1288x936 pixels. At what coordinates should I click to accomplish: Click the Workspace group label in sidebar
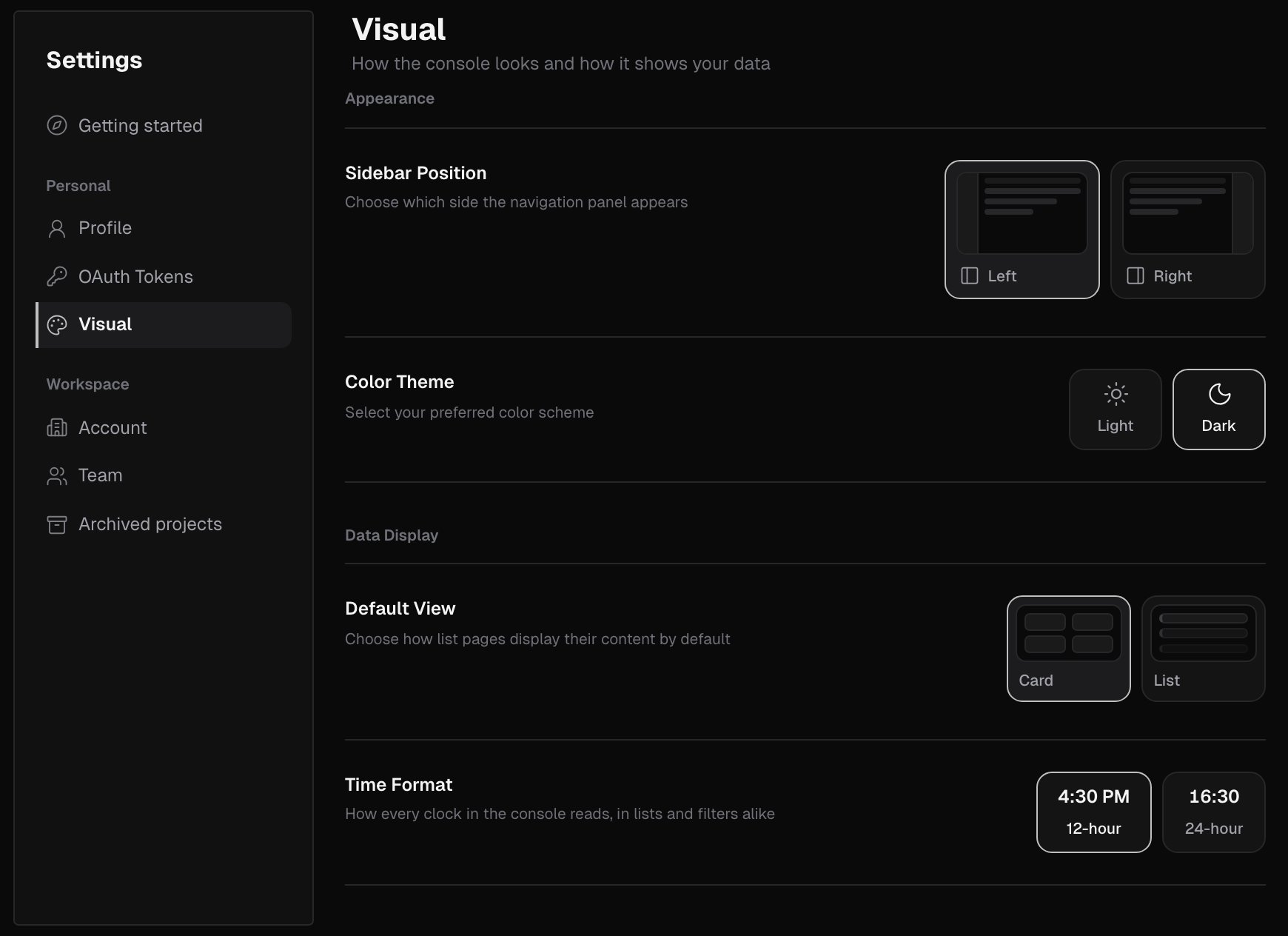pos(88,384)
